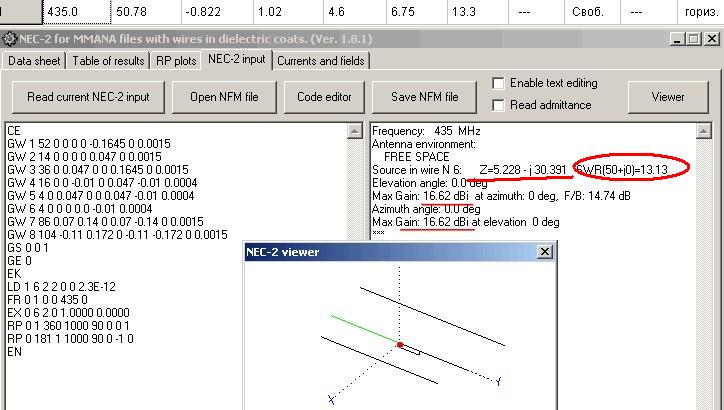Click the Save NFM file button
724x410 pixels.
(x=425, y=97)
